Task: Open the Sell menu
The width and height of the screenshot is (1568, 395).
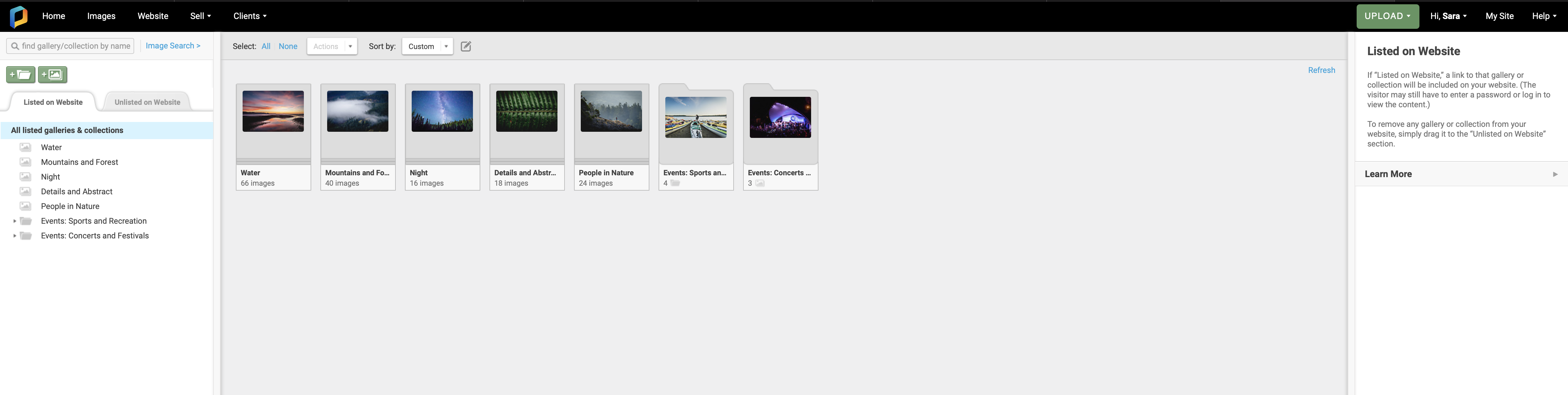Action: click(x=200, y=16)
